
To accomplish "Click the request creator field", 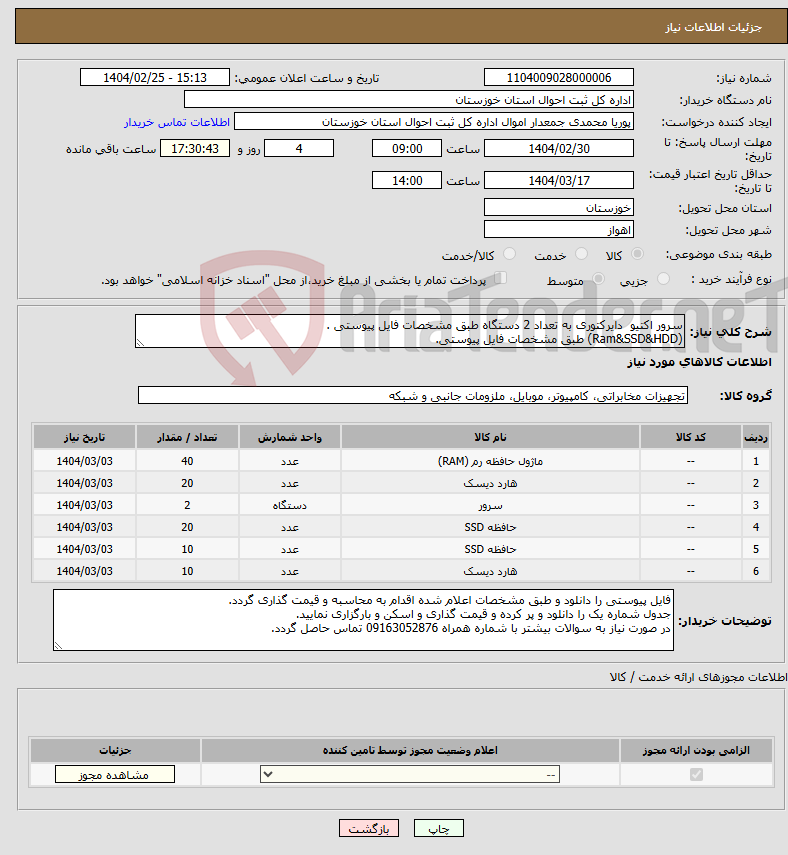I will tap(434, 122).
